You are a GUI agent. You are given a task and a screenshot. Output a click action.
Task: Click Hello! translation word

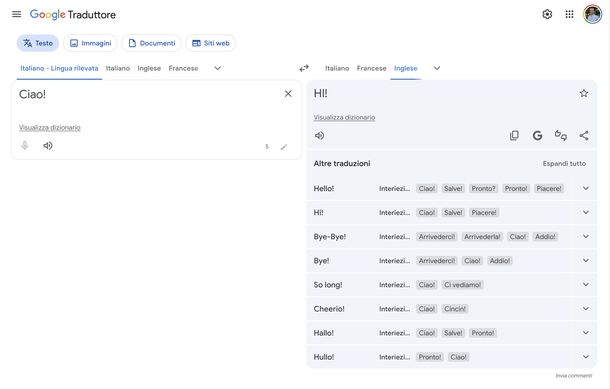[324, 189]
